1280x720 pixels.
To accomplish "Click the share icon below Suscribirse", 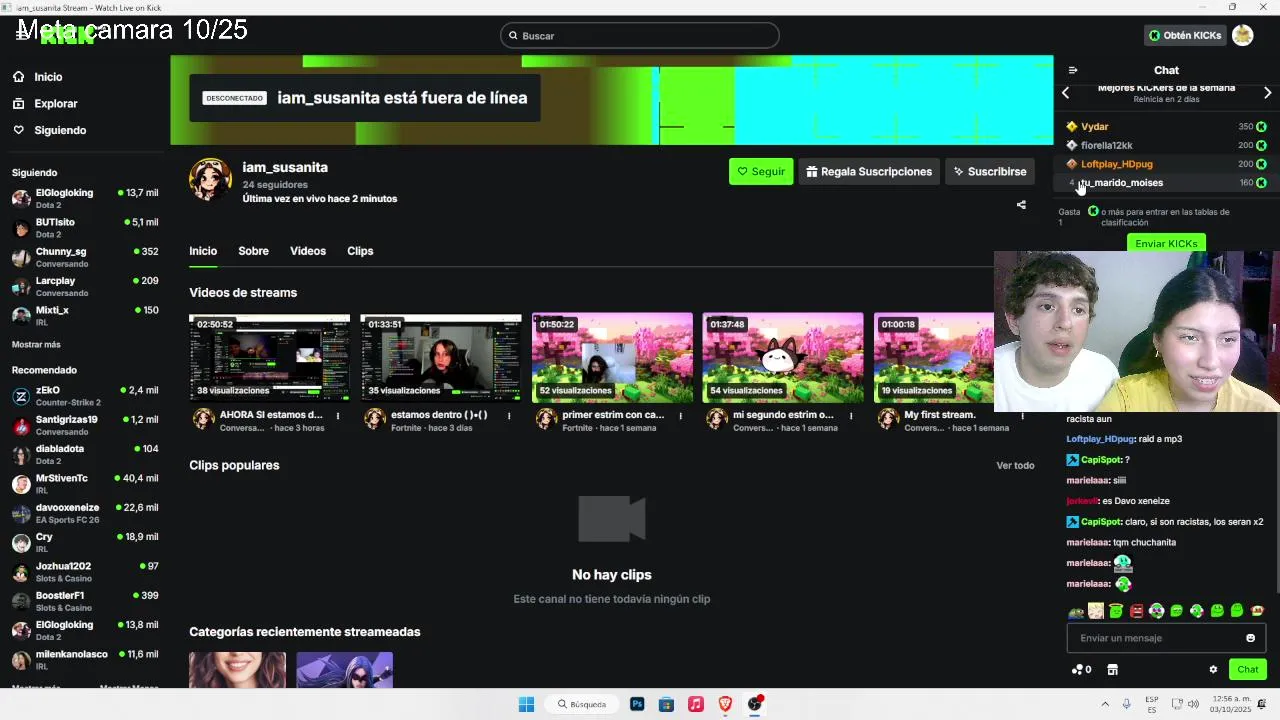I will [x=1021, y=205].
